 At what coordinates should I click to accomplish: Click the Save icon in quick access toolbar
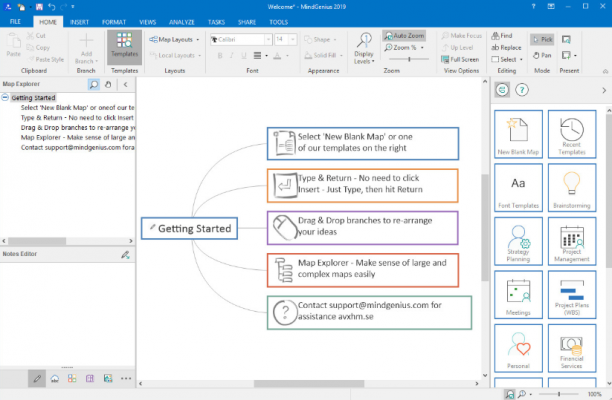pyautogui.click(x=39, y=7)
